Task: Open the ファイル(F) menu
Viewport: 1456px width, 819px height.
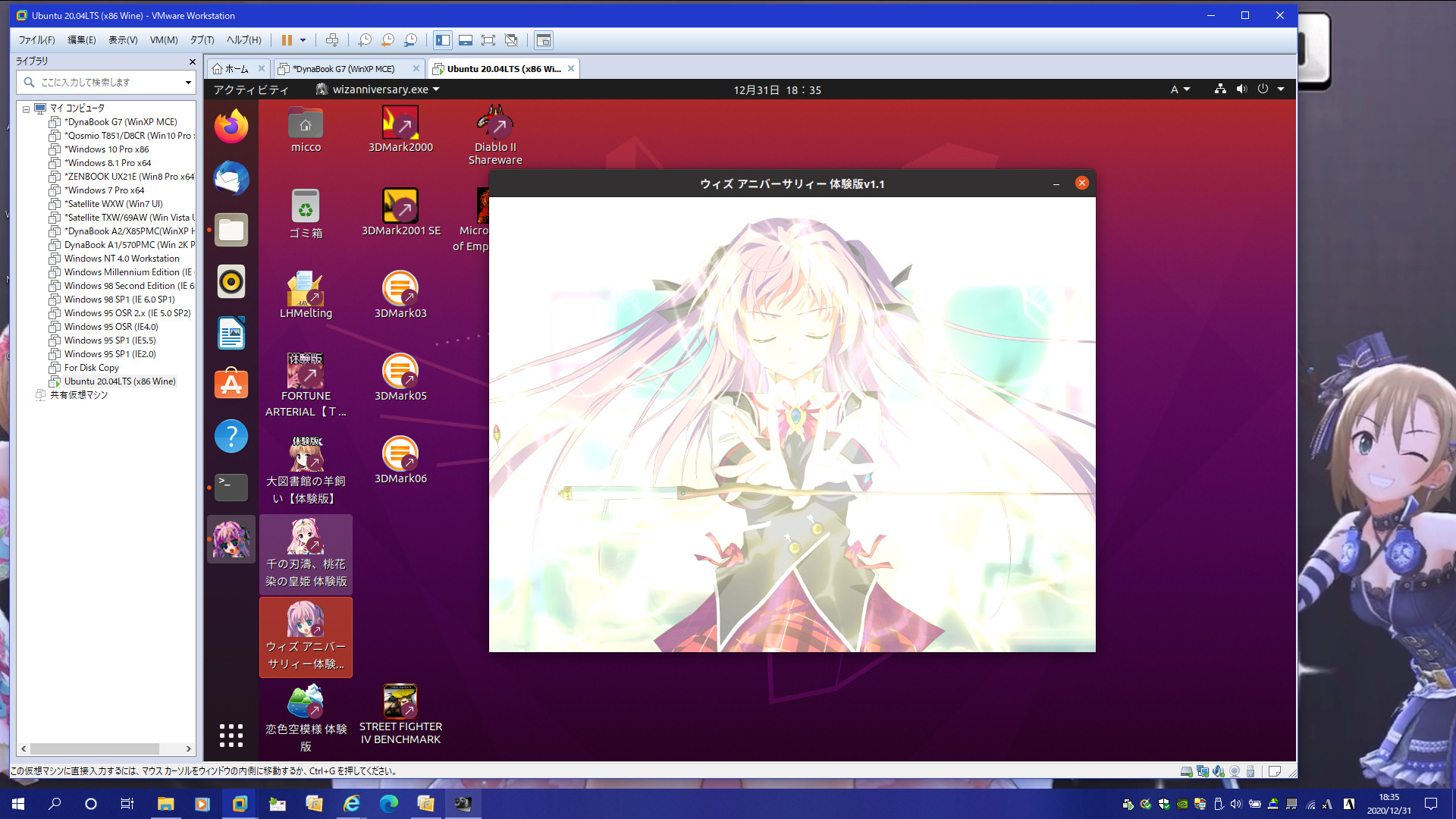Action: coord(36,40)
